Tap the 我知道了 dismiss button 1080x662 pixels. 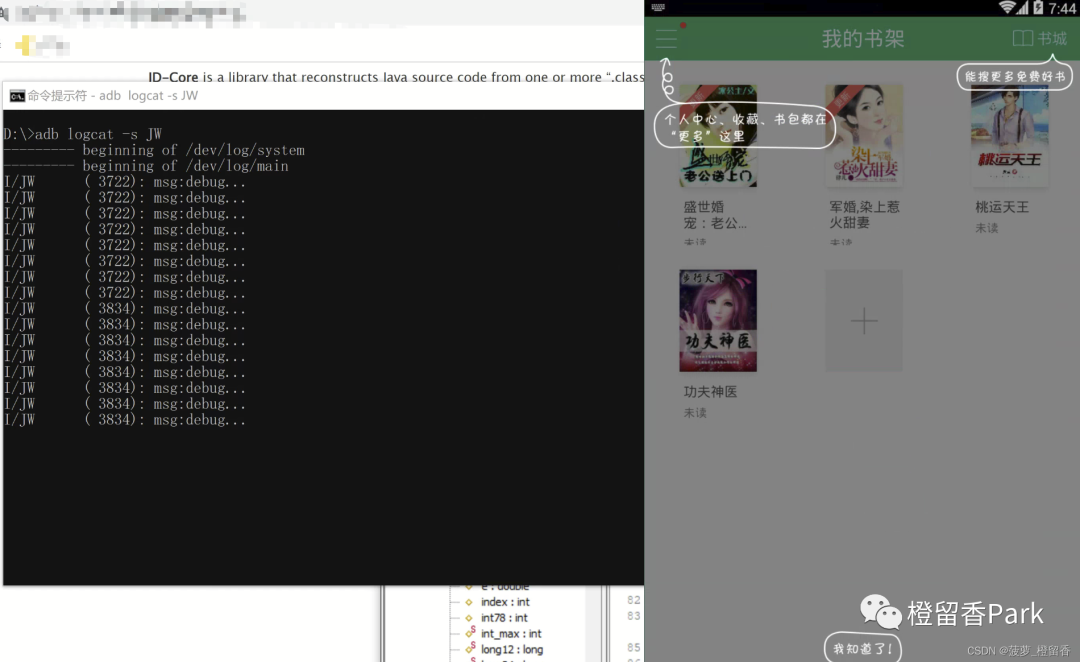(x=862, y=648)
